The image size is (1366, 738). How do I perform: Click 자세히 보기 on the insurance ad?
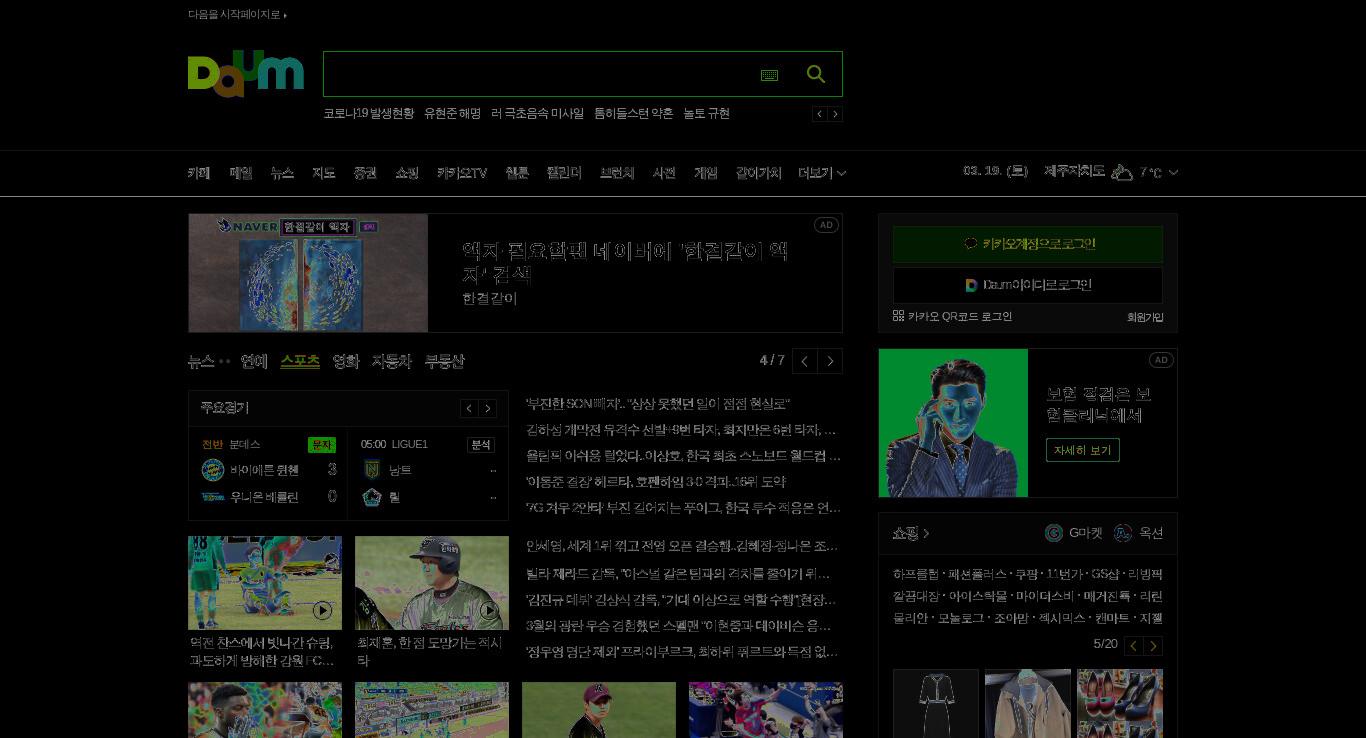(x=1083, y=450)
